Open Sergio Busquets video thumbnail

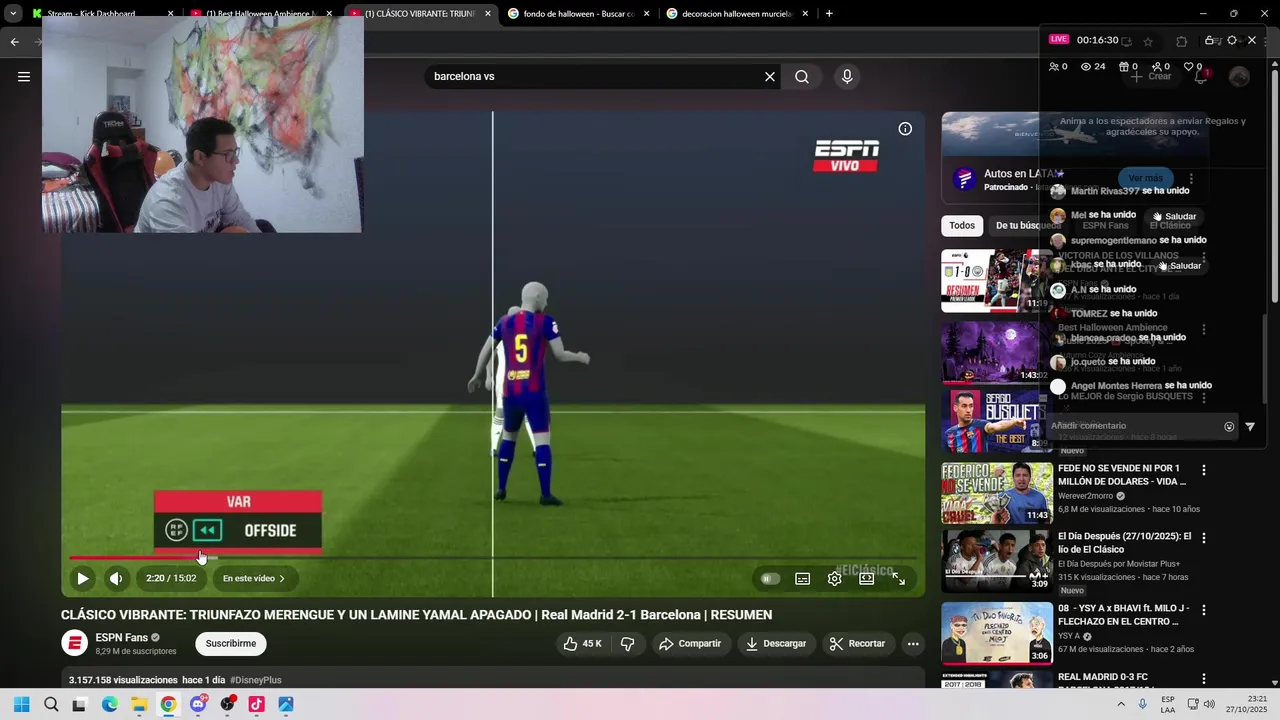(996, 421)
